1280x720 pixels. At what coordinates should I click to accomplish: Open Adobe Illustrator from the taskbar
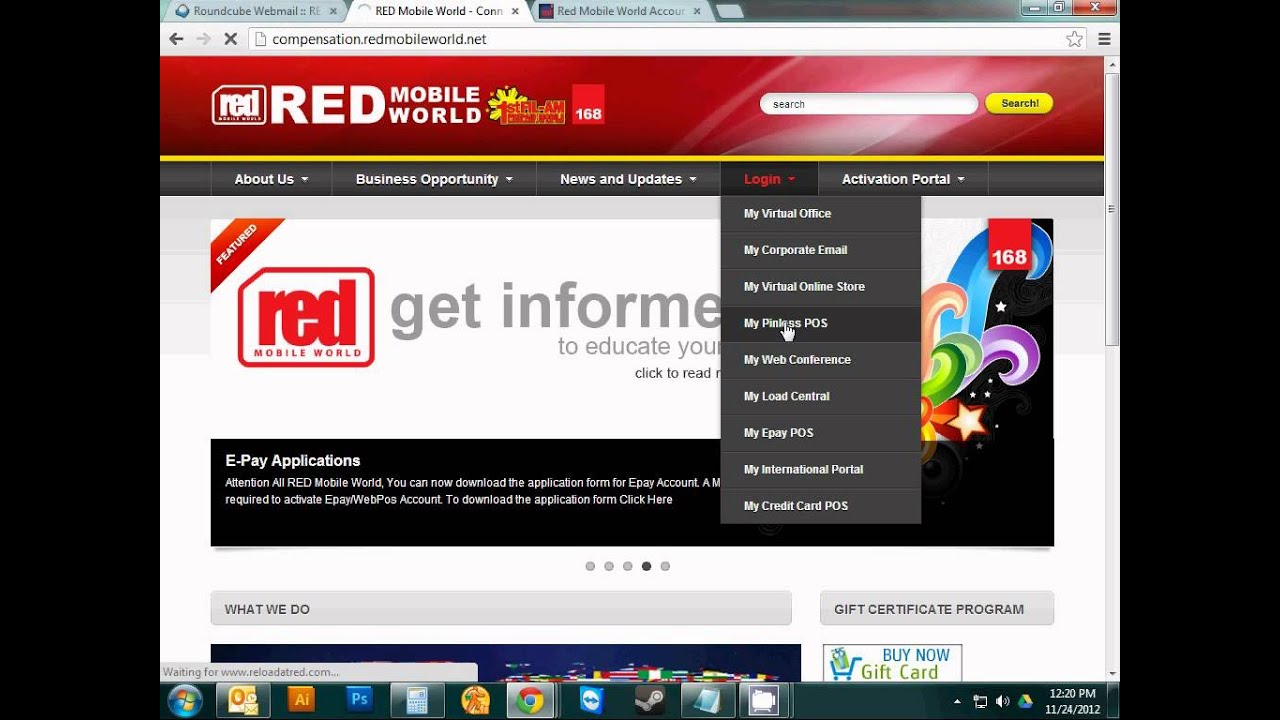coord(301,700)
